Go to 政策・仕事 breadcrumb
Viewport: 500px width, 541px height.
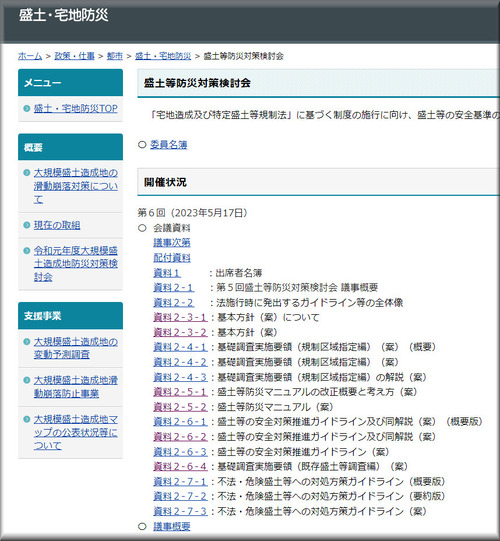(x=75, y=56)
